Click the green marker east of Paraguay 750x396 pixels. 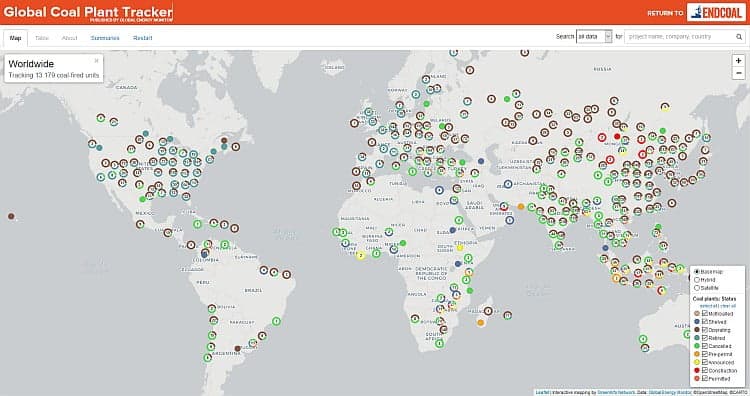276,321
